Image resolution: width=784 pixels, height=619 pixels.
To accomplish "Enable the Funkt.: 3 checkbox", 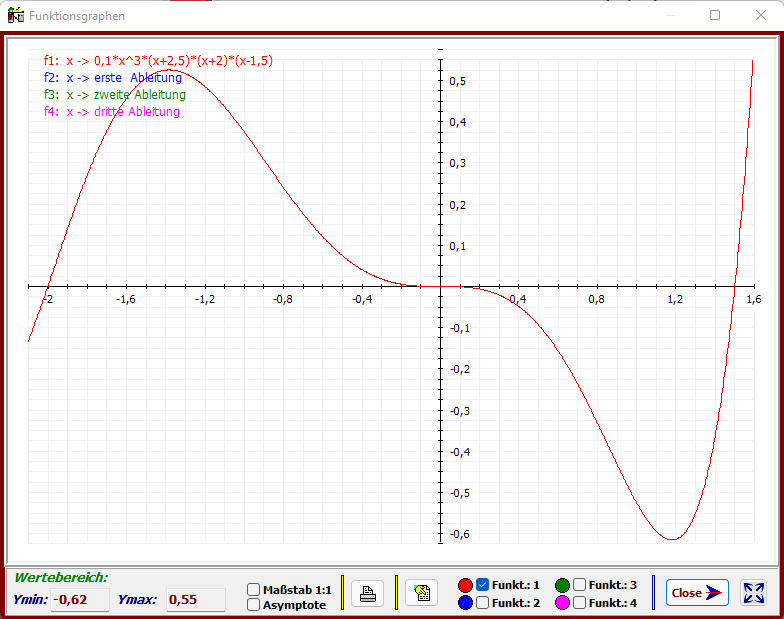I will [580, 585].
